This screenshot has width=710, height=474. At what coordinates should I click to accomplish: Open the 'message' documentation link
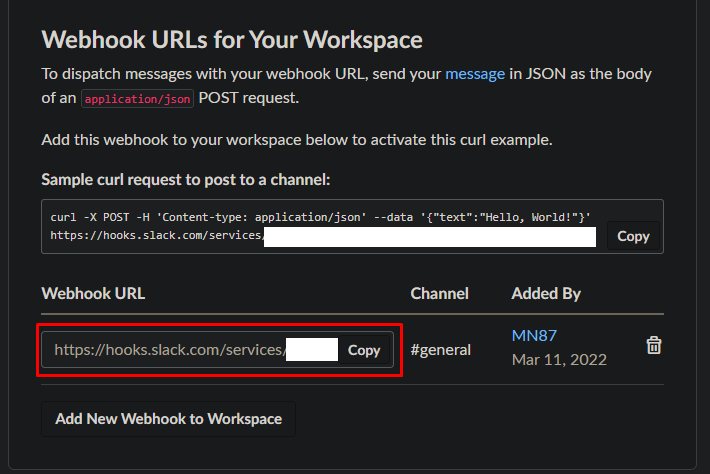[x=475, y=74]
